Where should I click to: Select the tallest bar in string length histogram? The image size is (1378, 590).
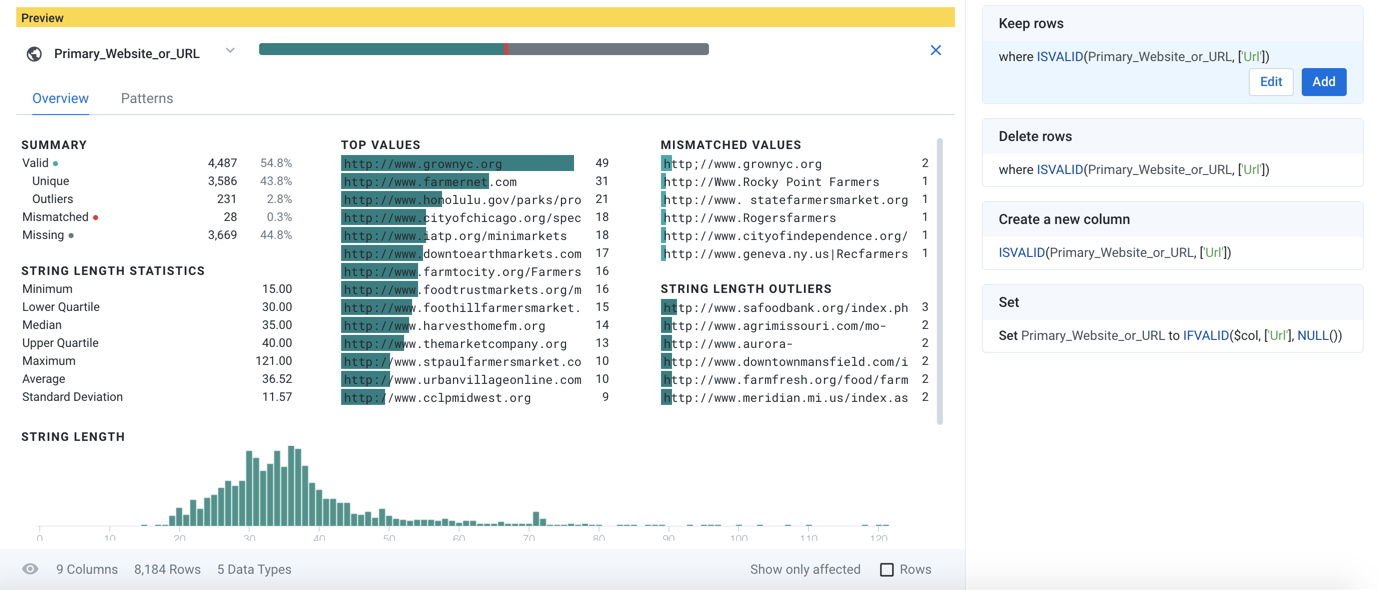291,486
